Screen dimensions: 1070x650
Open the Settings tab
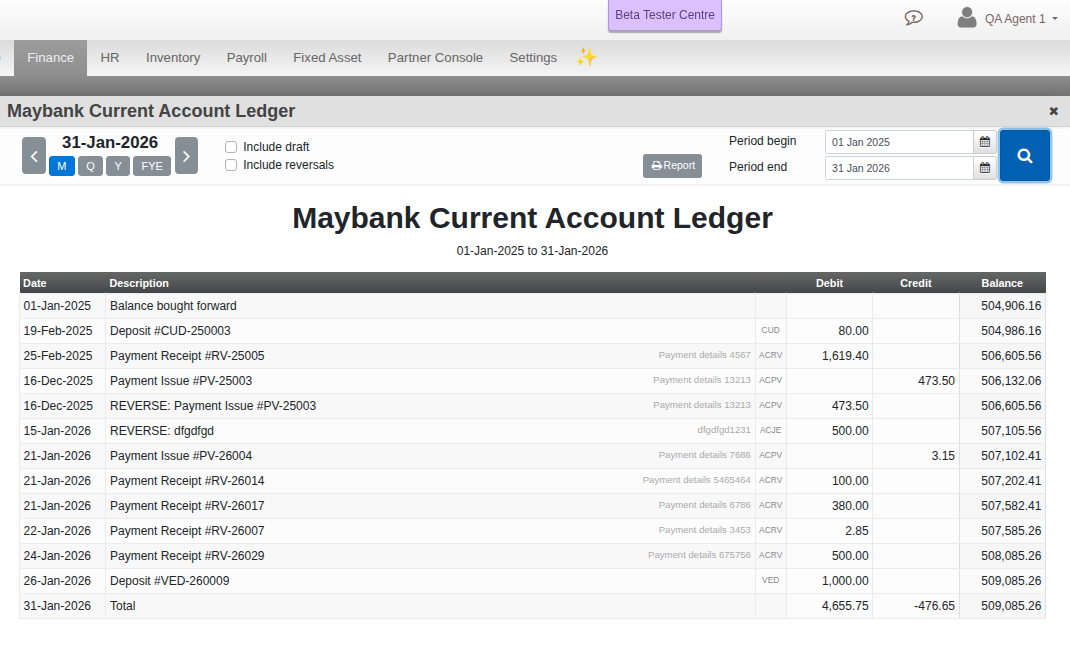(x=533, y=58)
